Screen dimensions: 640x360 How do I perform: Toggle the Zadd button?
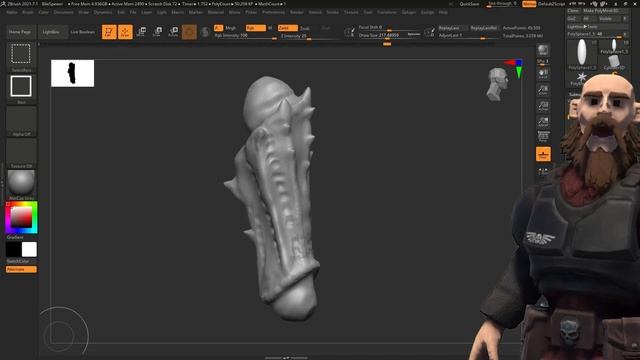[288, 28]
